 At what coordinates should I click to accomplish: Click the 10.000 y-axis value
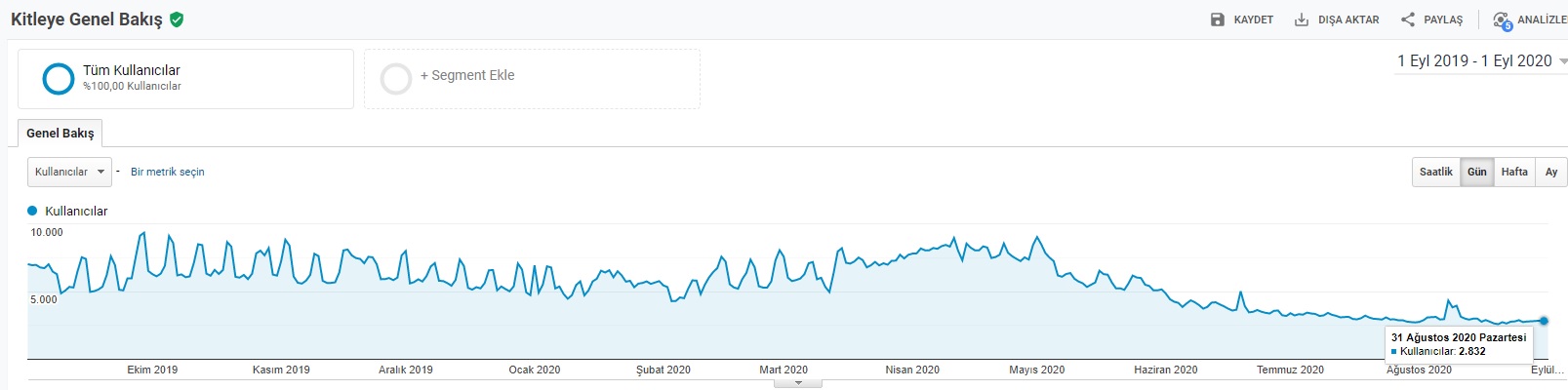[x=47, y=232]
